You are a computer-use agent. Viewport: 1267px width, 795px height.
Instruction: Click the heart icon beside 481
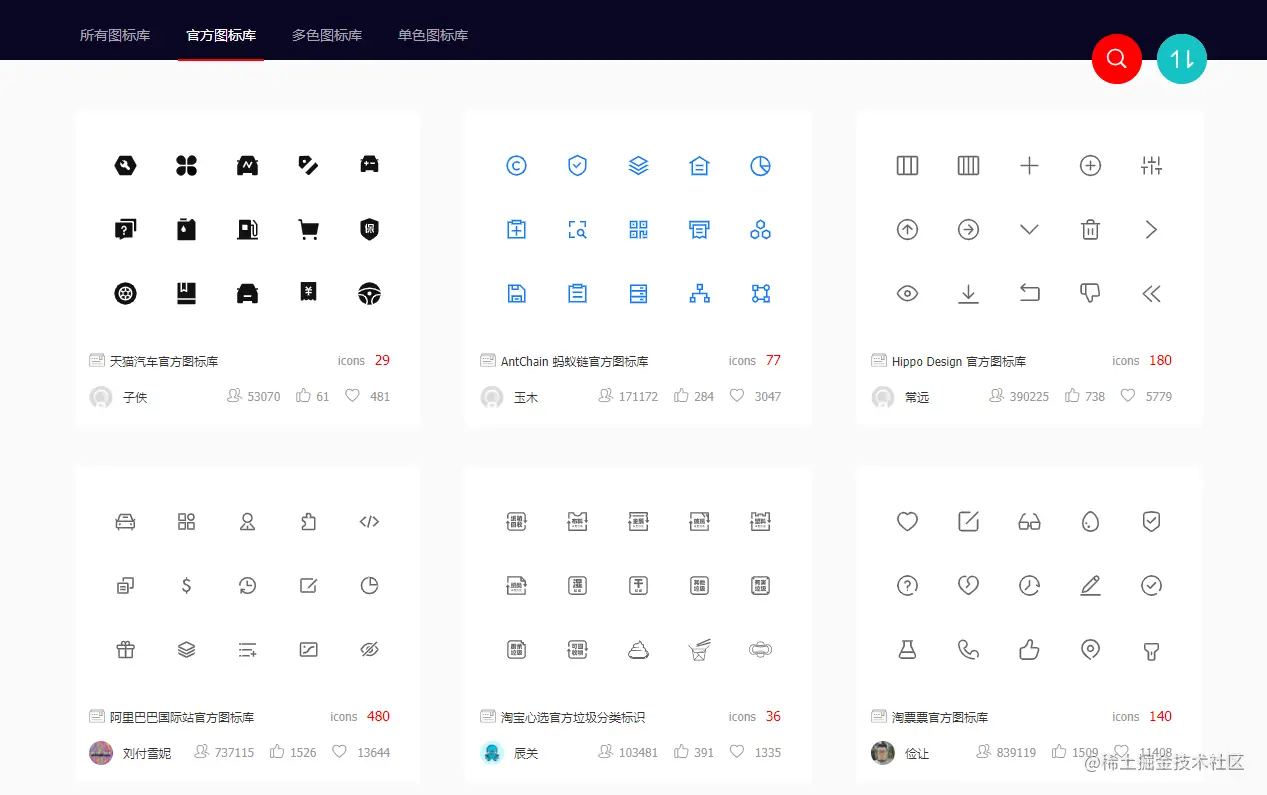pos(352,396)
